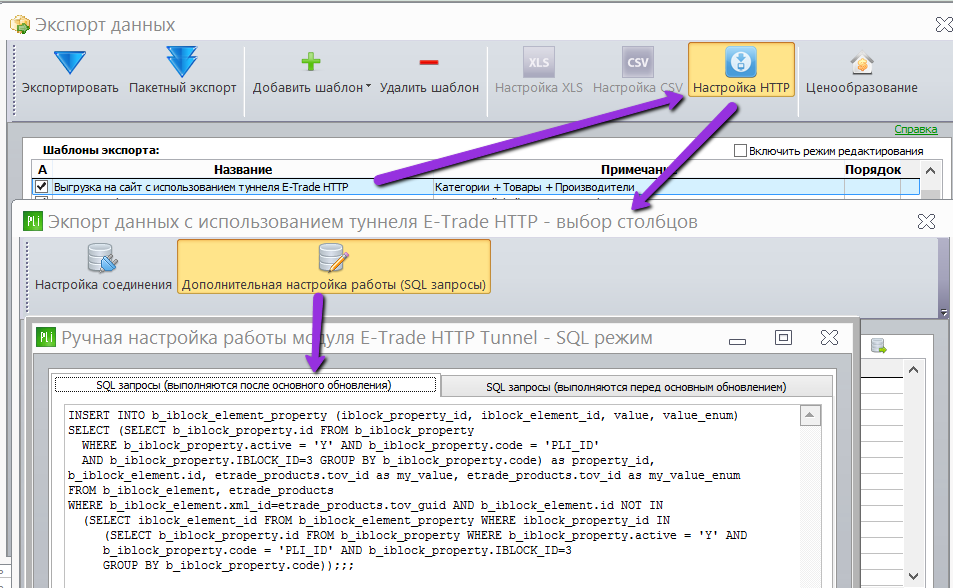Click the Порядок column header
This screenshot has width=953, height=588.
tap(872, 170)
